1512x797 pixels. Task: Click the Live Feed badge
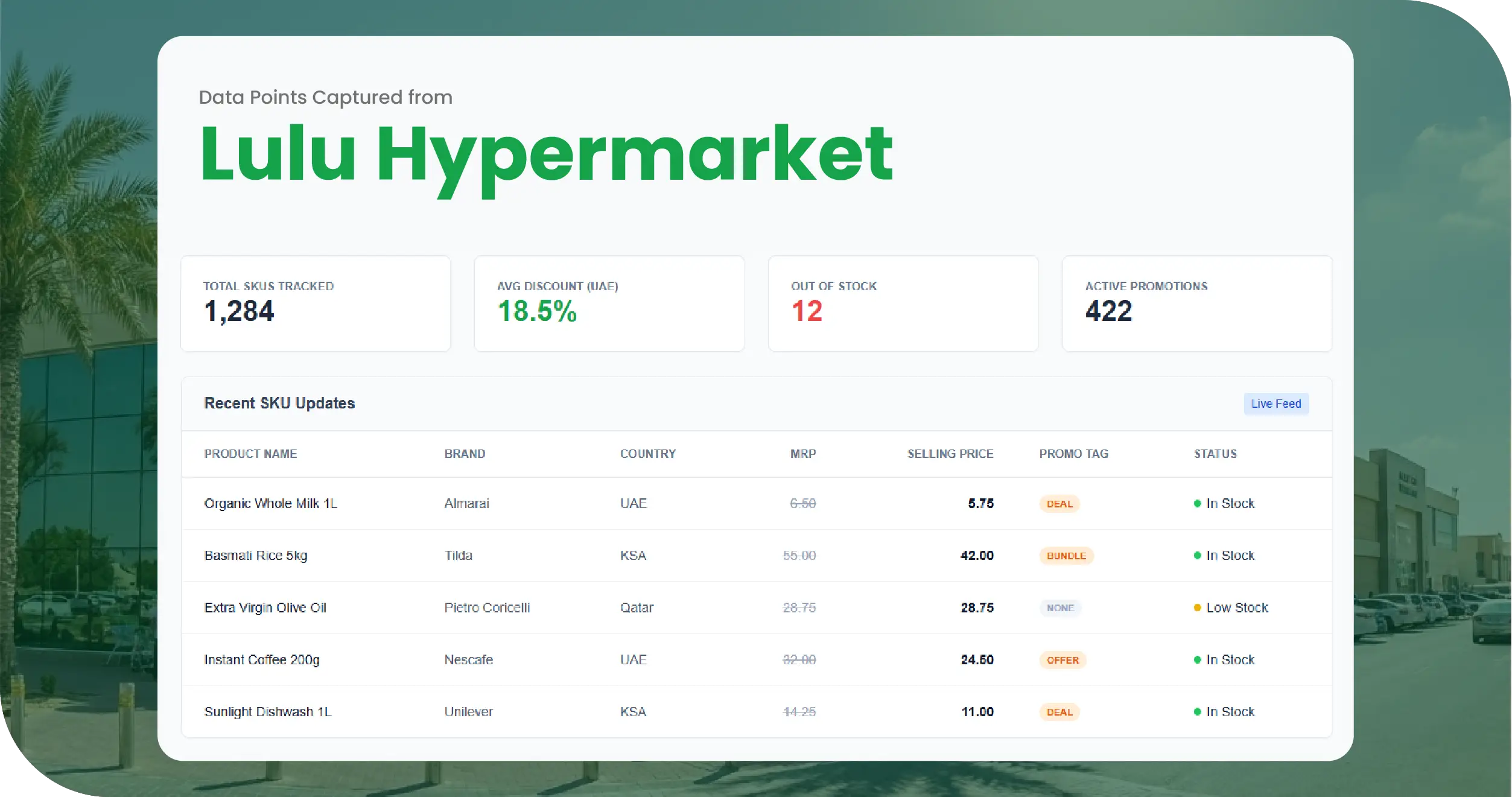[1275, 404]
